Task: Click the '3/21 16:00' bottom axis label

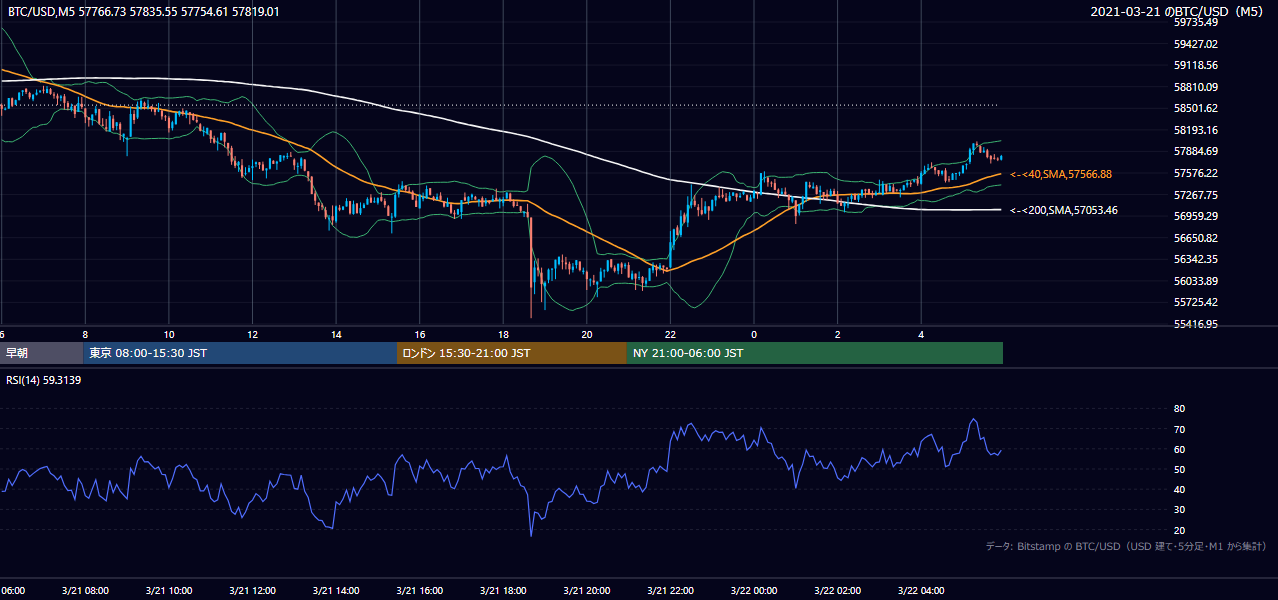Action: point(420,590)
